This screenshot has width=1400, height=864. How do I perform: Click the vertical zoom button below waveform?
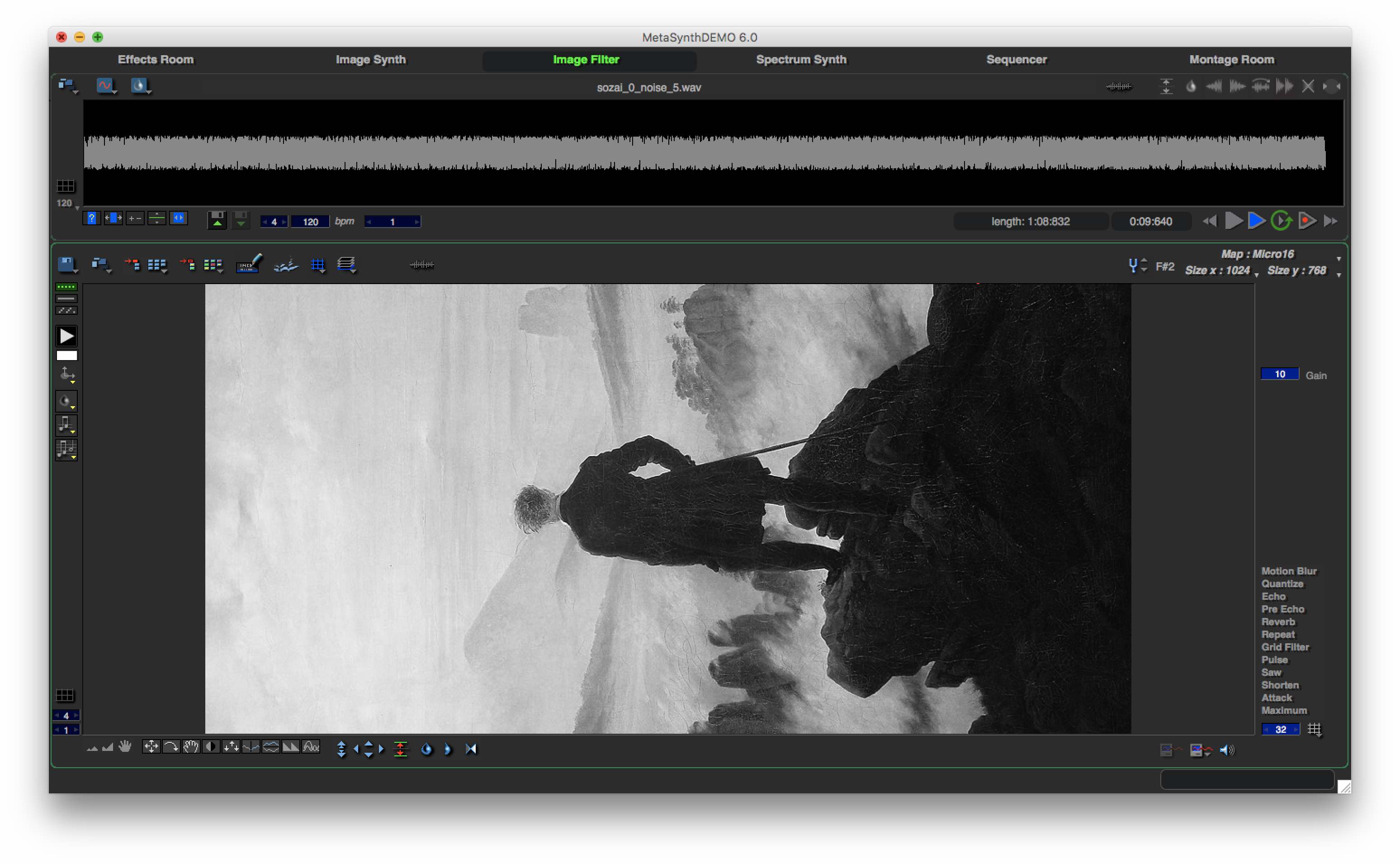pyautogui.click(x=156, y=218)
